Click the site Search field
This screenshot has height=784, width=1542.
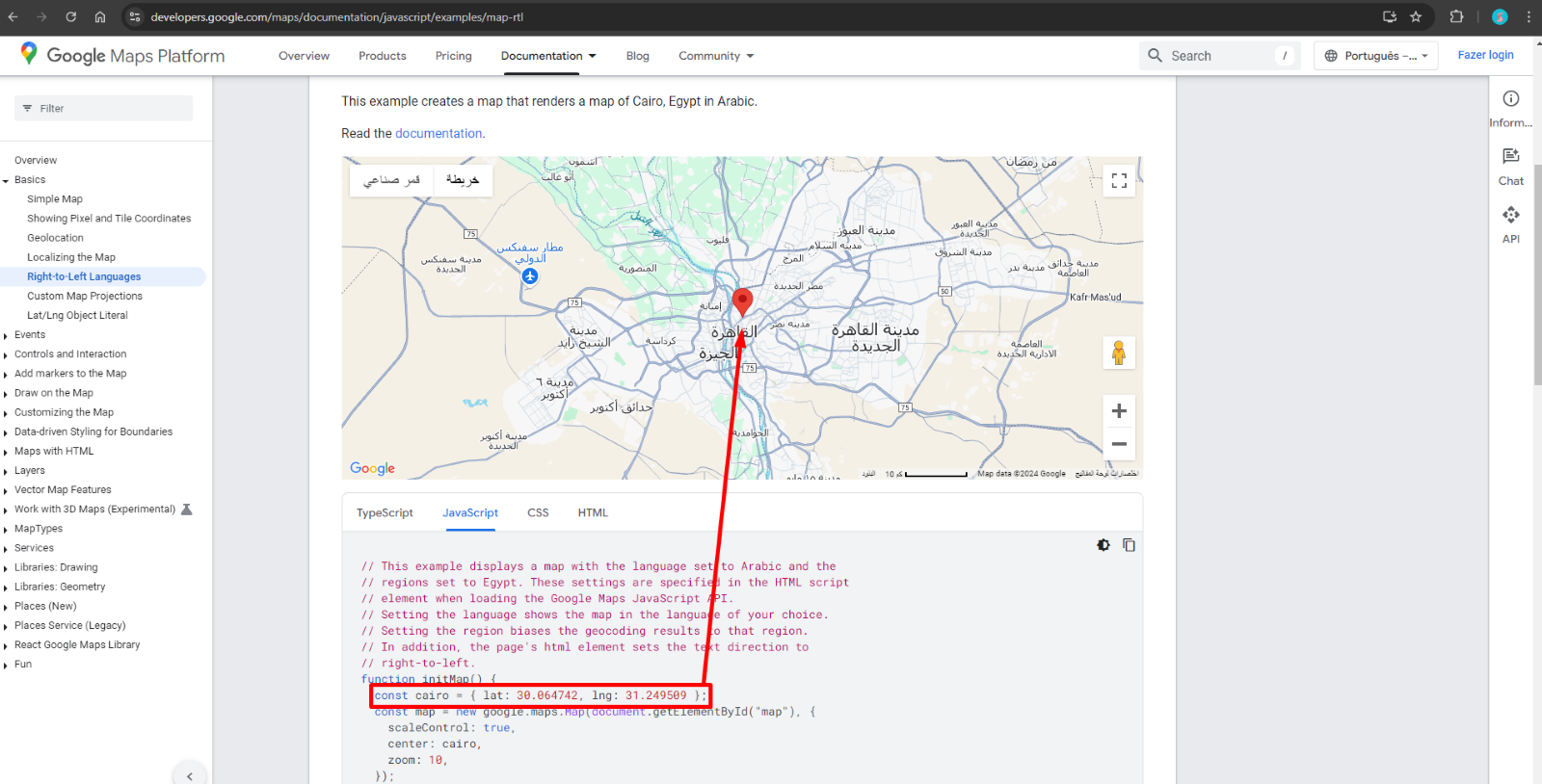click(x=1220, y=56)
